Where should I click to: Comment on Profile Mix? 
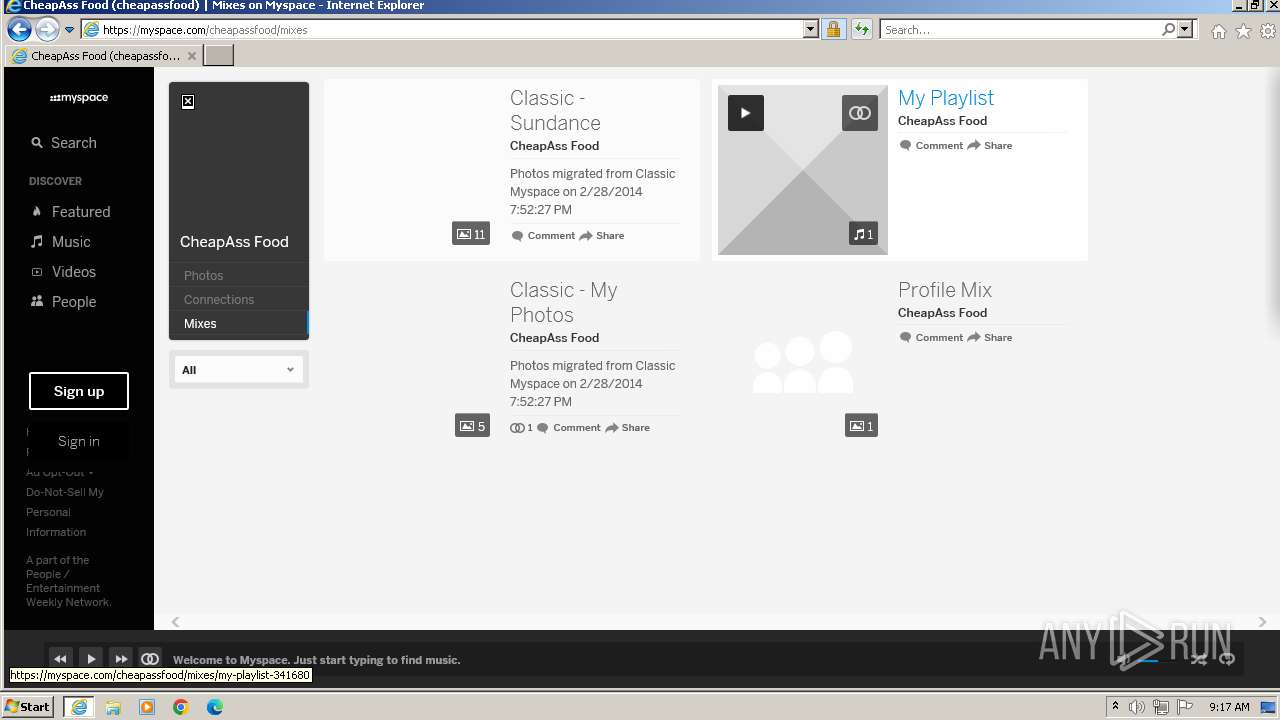point(931,338)
